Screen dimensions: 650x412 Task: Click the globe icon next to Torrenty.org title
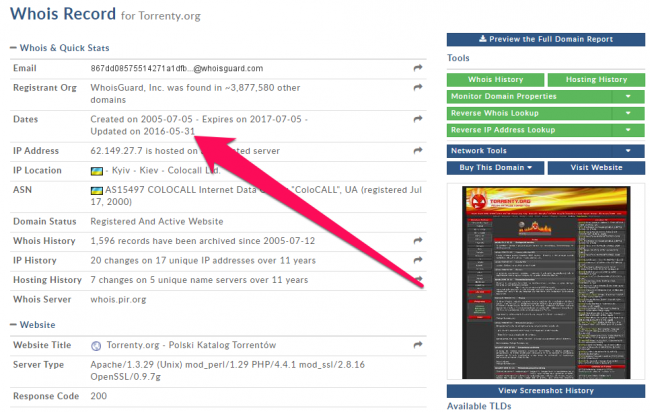tap(96, 346)
